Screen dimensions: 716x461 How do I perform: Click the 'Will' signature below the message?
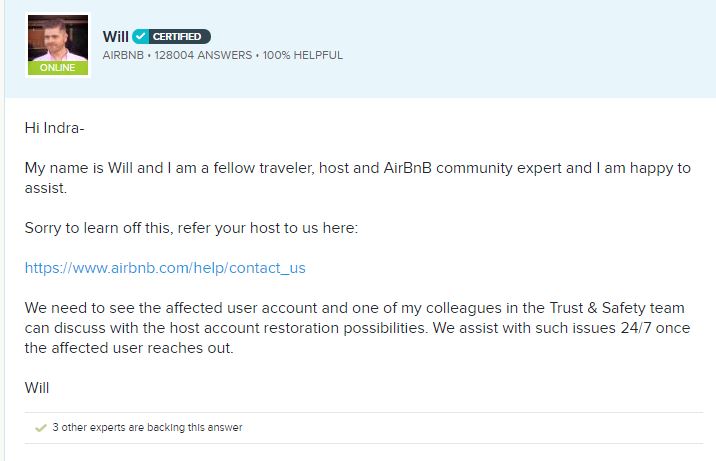click(37, 388)
